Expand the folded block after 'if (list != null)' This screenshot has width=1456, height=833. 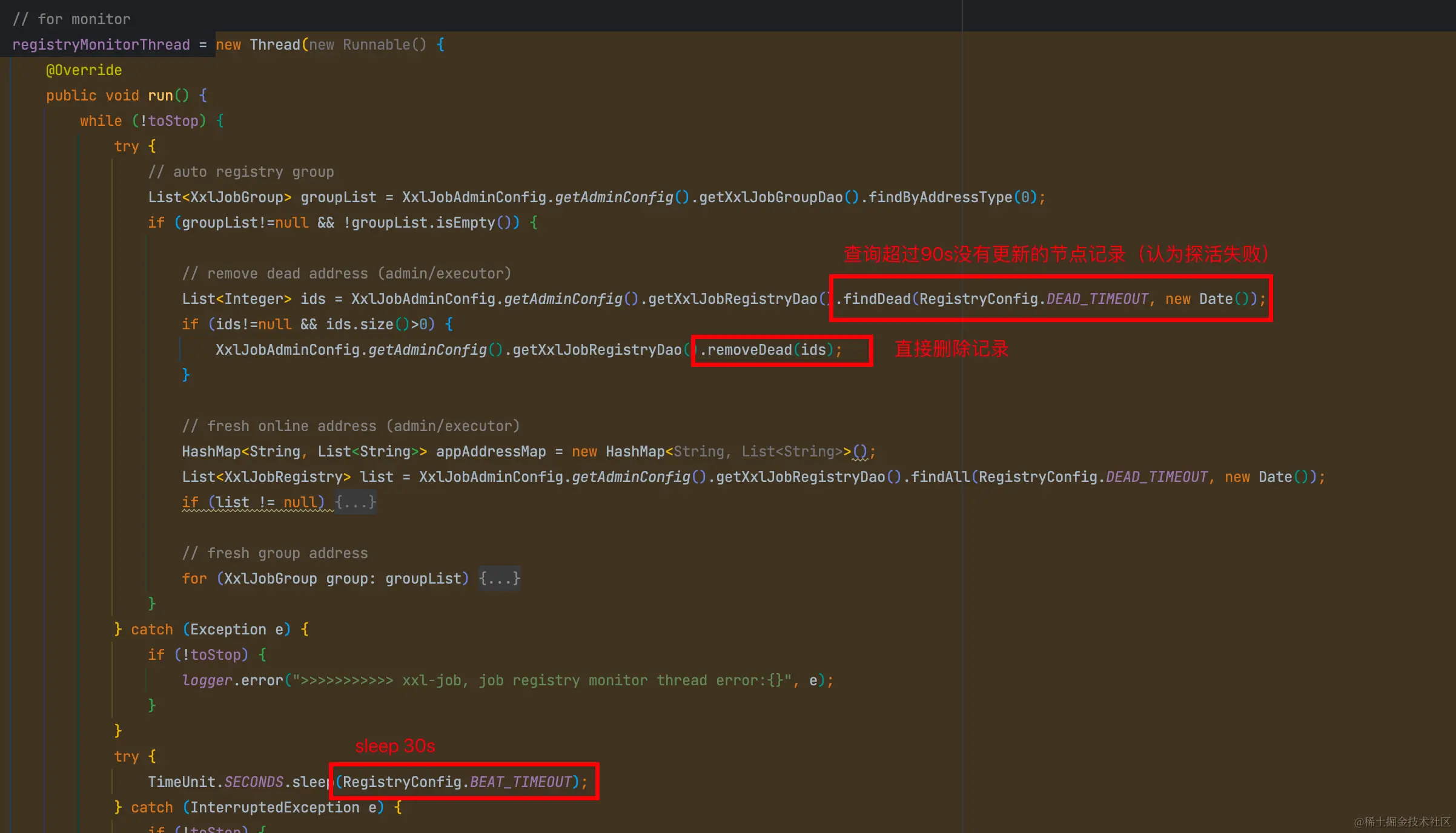pos(356,502)
